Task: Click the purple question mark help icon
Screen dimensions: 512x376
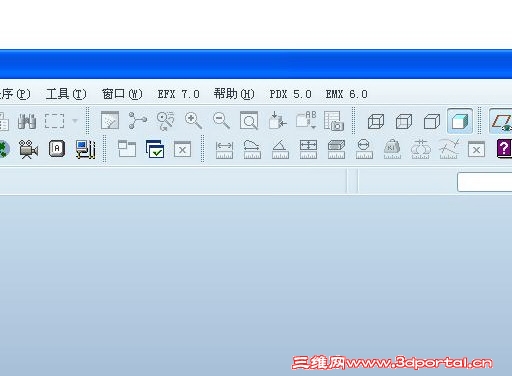Action: coord(504,149)
